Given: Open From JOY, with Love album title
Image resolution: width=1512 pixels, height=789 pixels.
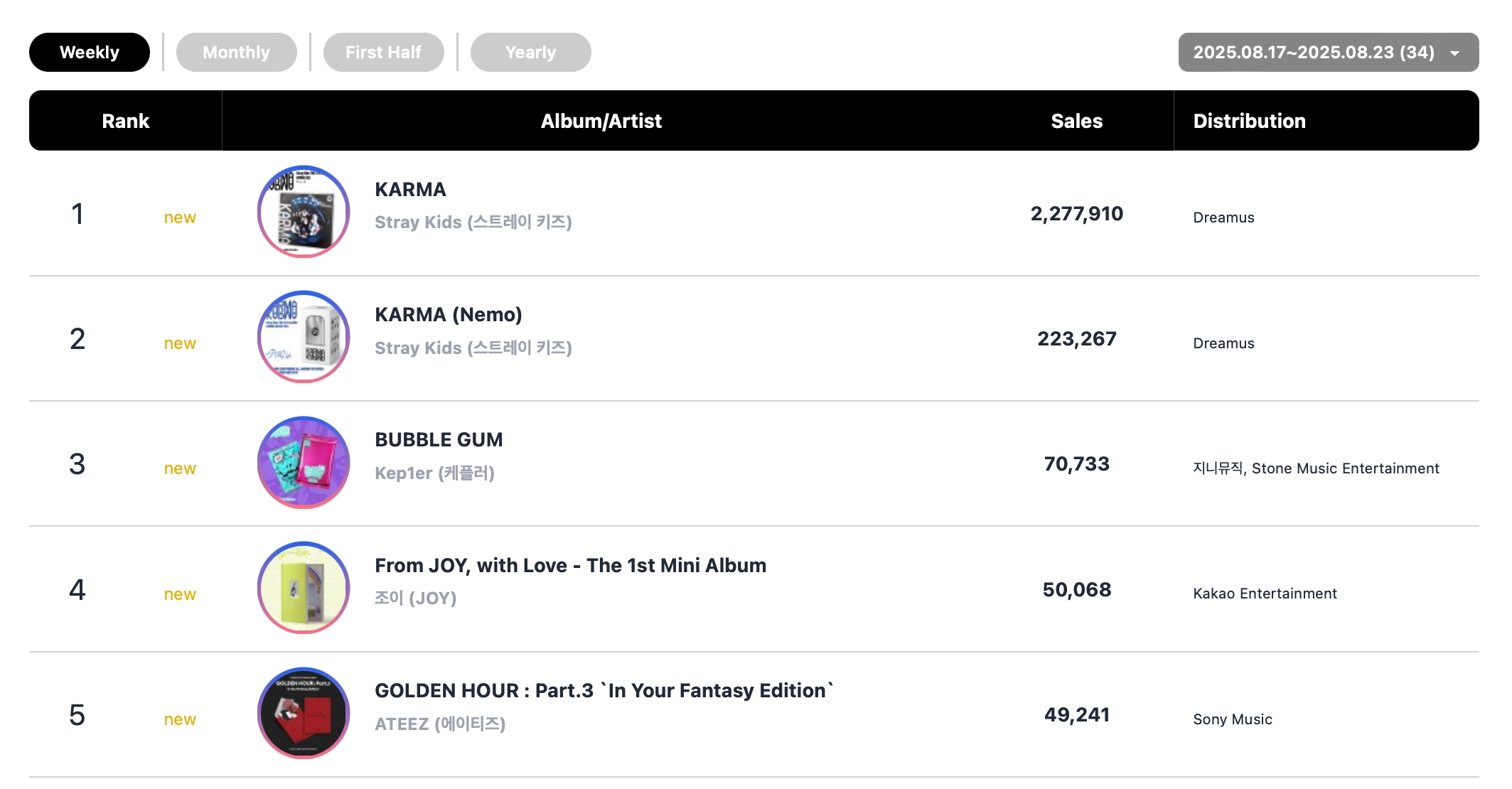Looking at the screenshot, I should 571,565.
